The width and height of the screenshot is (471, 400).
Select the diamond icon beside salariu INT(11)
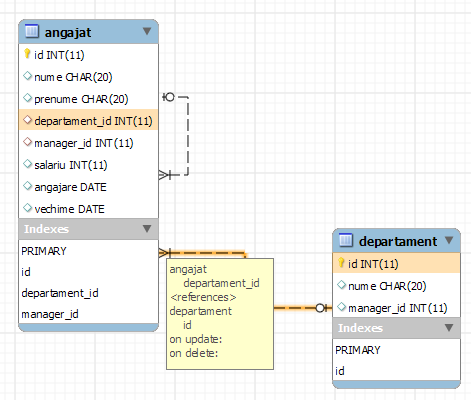coord(27,164)
